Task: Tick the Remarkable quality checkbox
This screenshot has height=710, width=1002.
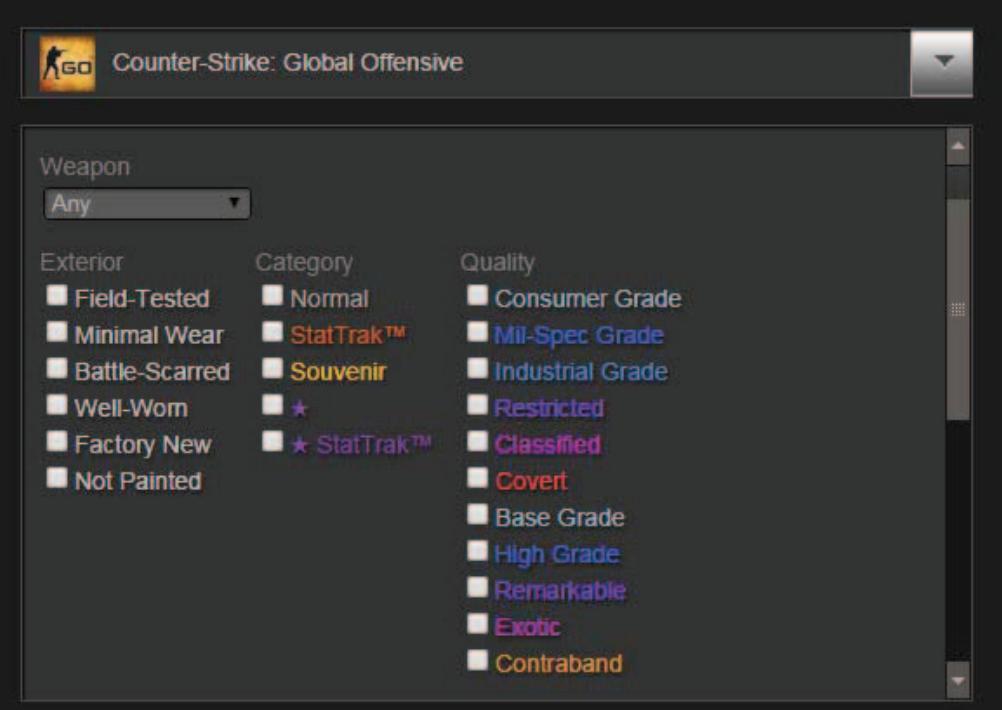Action: tap(477, 587)
